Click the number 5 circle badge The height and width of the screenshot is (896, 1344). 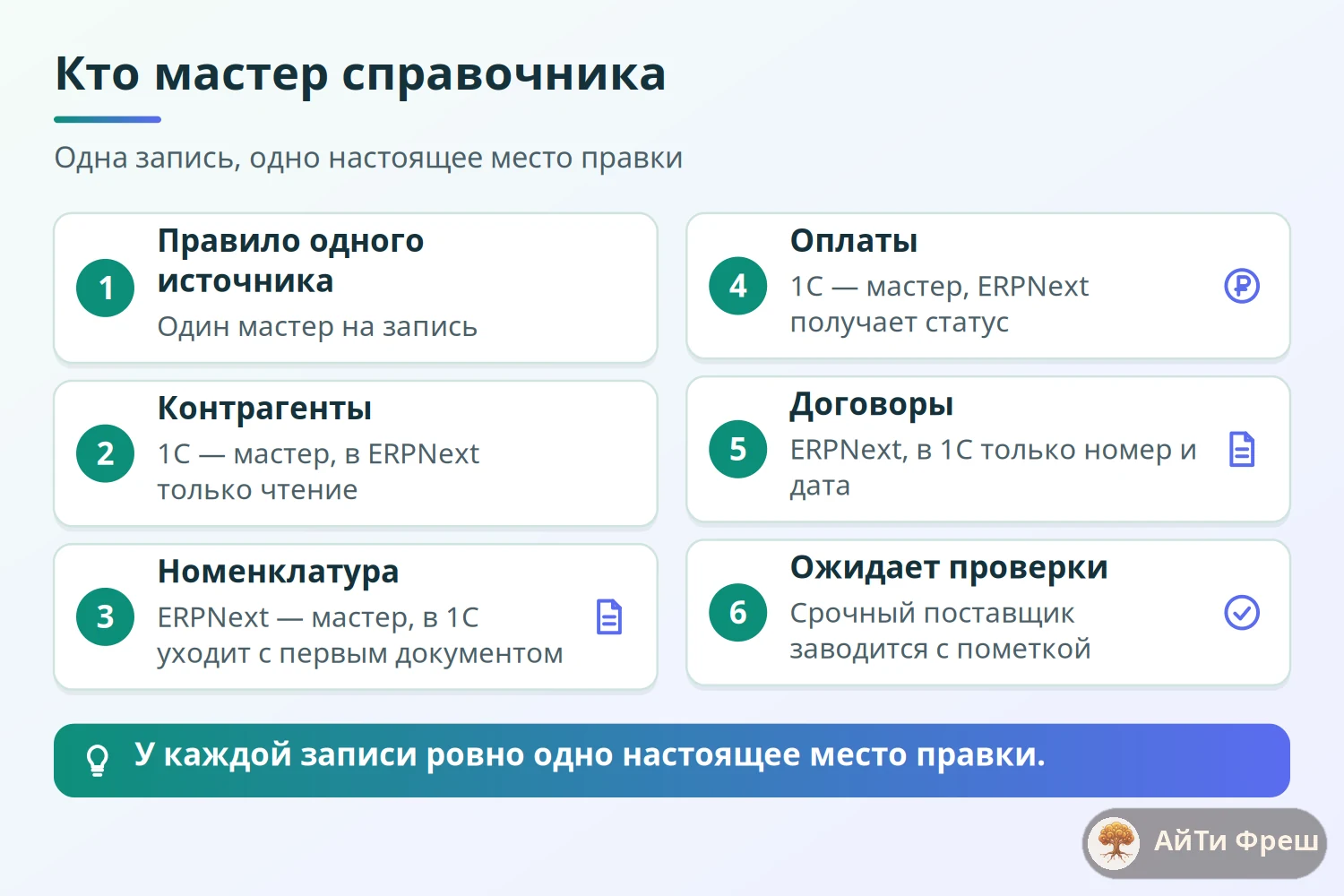[x=738, y=449]
